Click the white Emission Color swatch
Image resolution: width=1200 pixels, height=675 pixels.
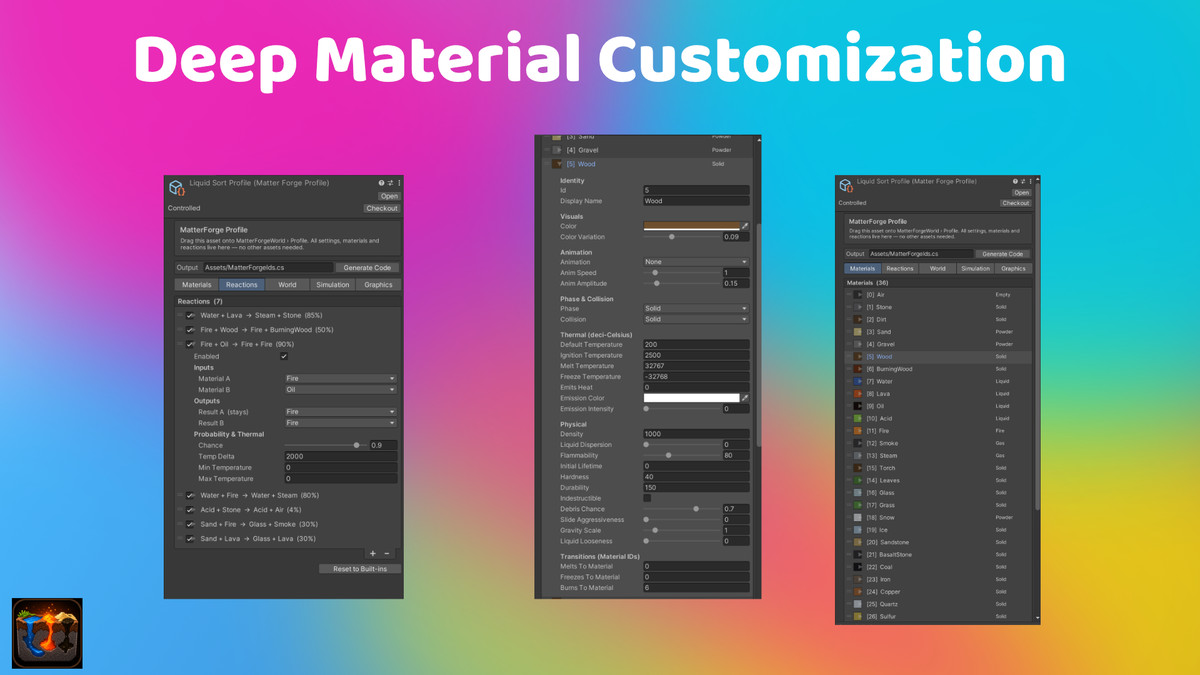click(x=691, y=398)
